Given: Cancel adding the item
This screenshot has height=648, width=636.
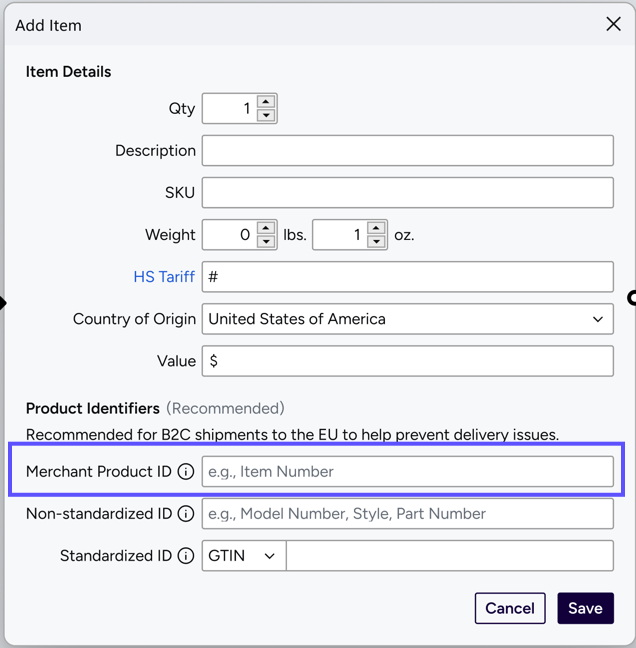Looking at the screenshot, I should click(510, 608).
